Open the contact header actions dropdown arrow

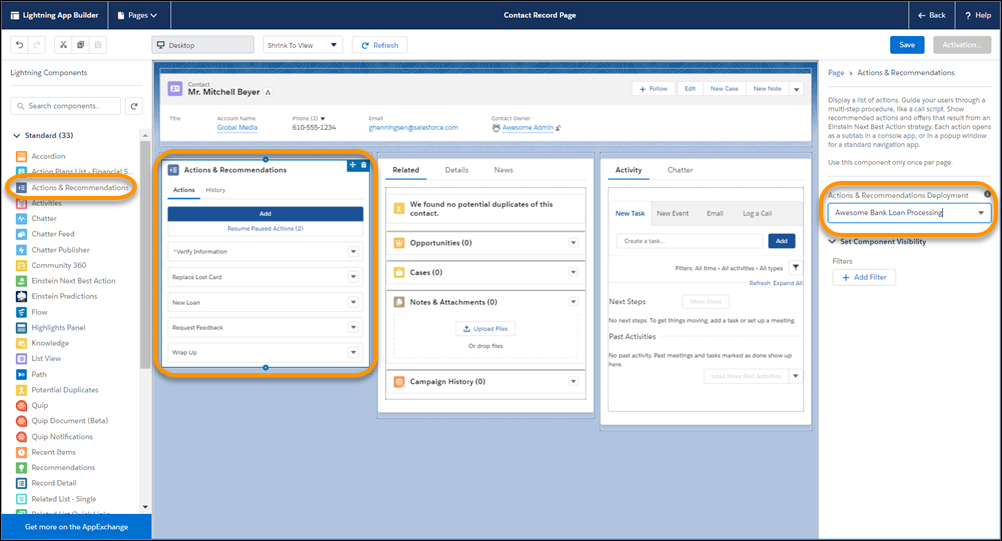[x=796, y=89]
